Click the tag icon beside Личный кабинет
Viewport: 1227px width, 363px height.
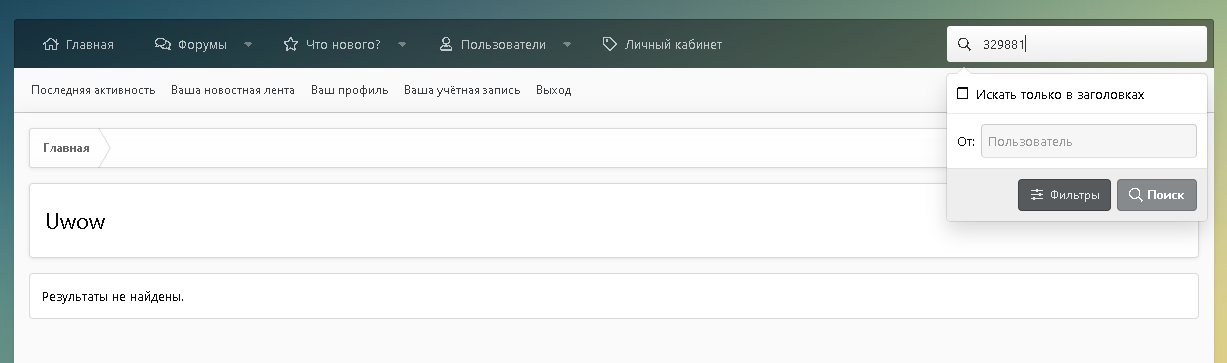[x=610, y=44]
